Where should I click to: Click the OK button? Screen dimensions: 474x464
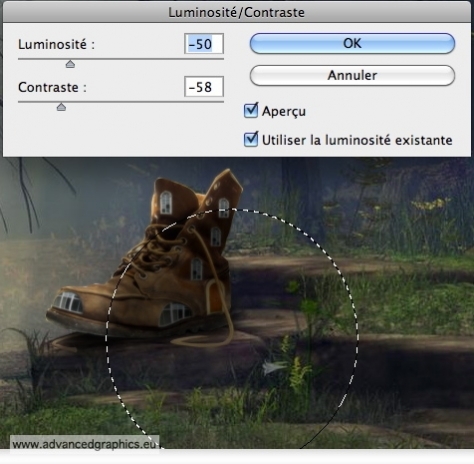(352, 43)
